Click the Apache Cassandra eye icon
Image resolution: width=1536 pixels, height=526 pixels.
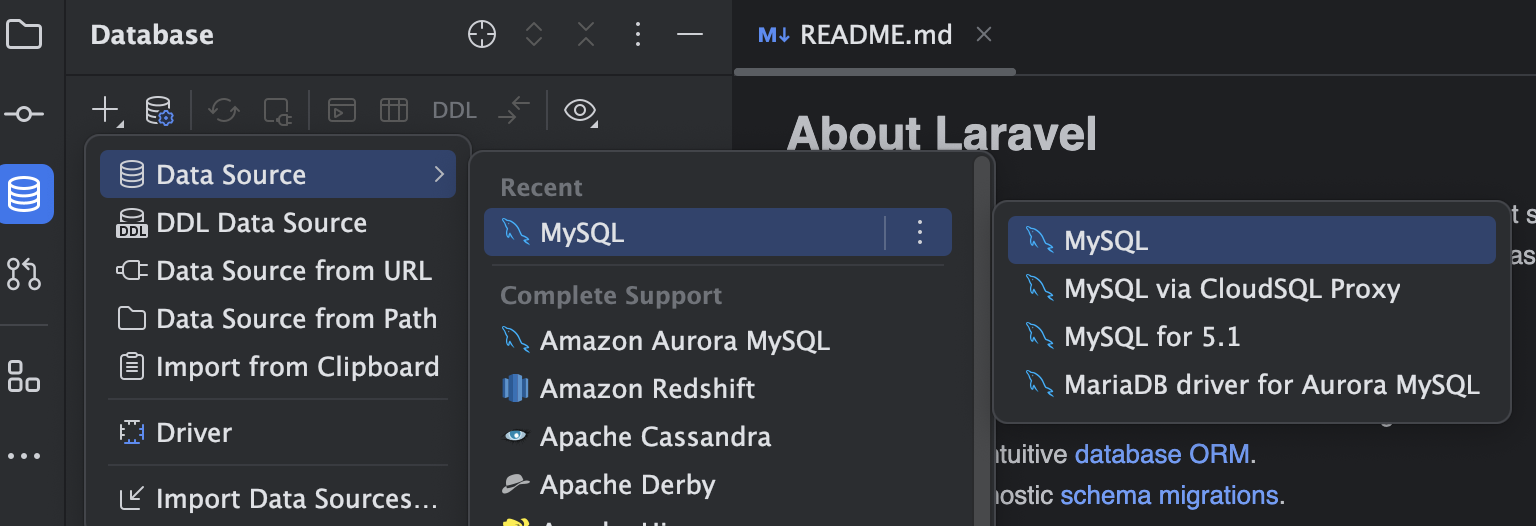[515, 437]
